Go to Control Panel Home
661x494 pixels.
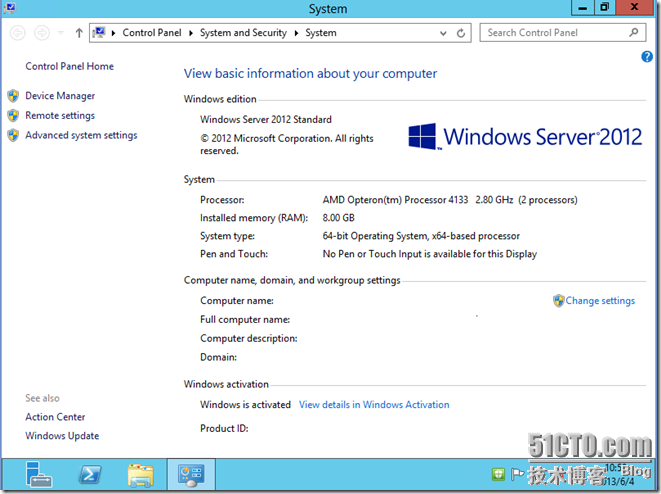point(70,66)
